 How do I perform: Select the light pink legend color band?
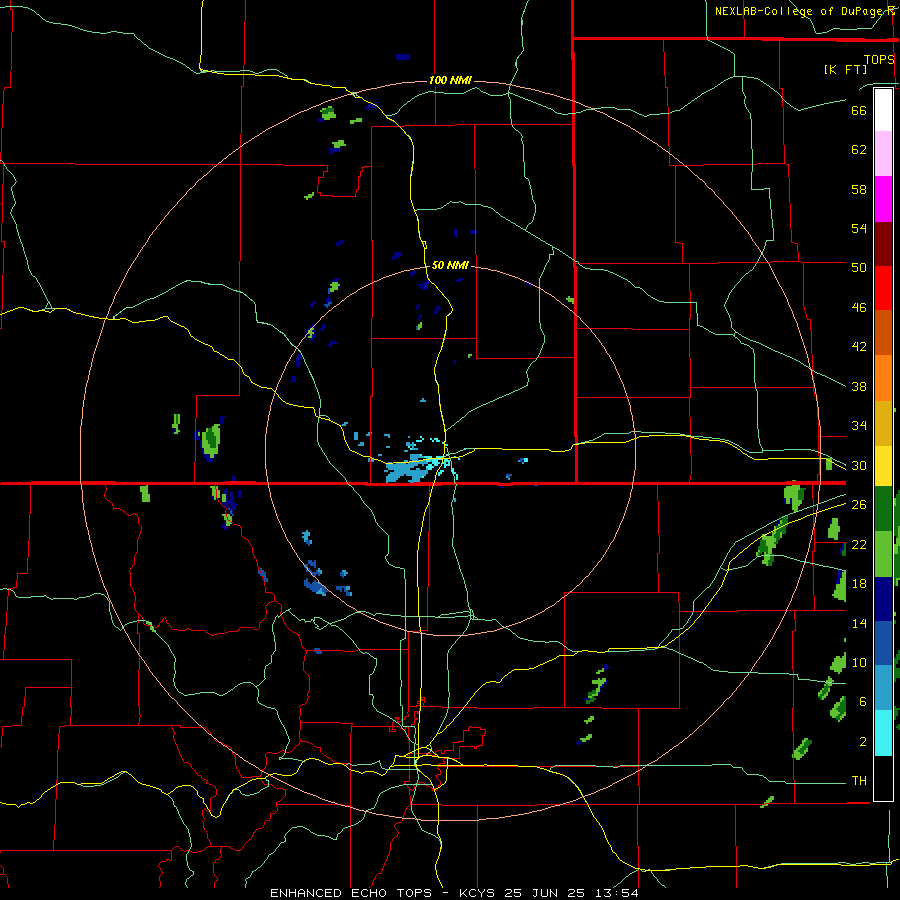point(883,154)
